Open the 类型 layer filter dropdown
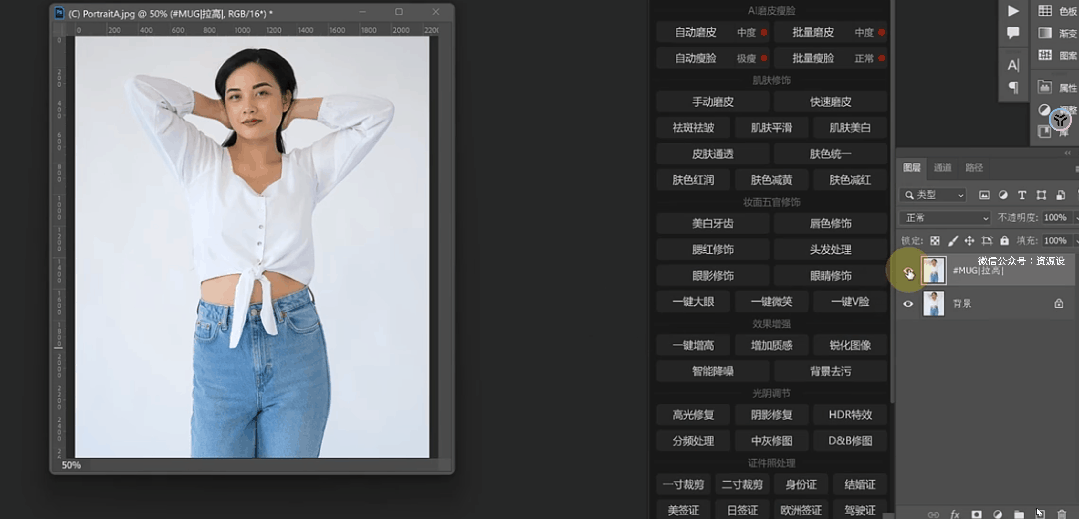 (934, 195)
